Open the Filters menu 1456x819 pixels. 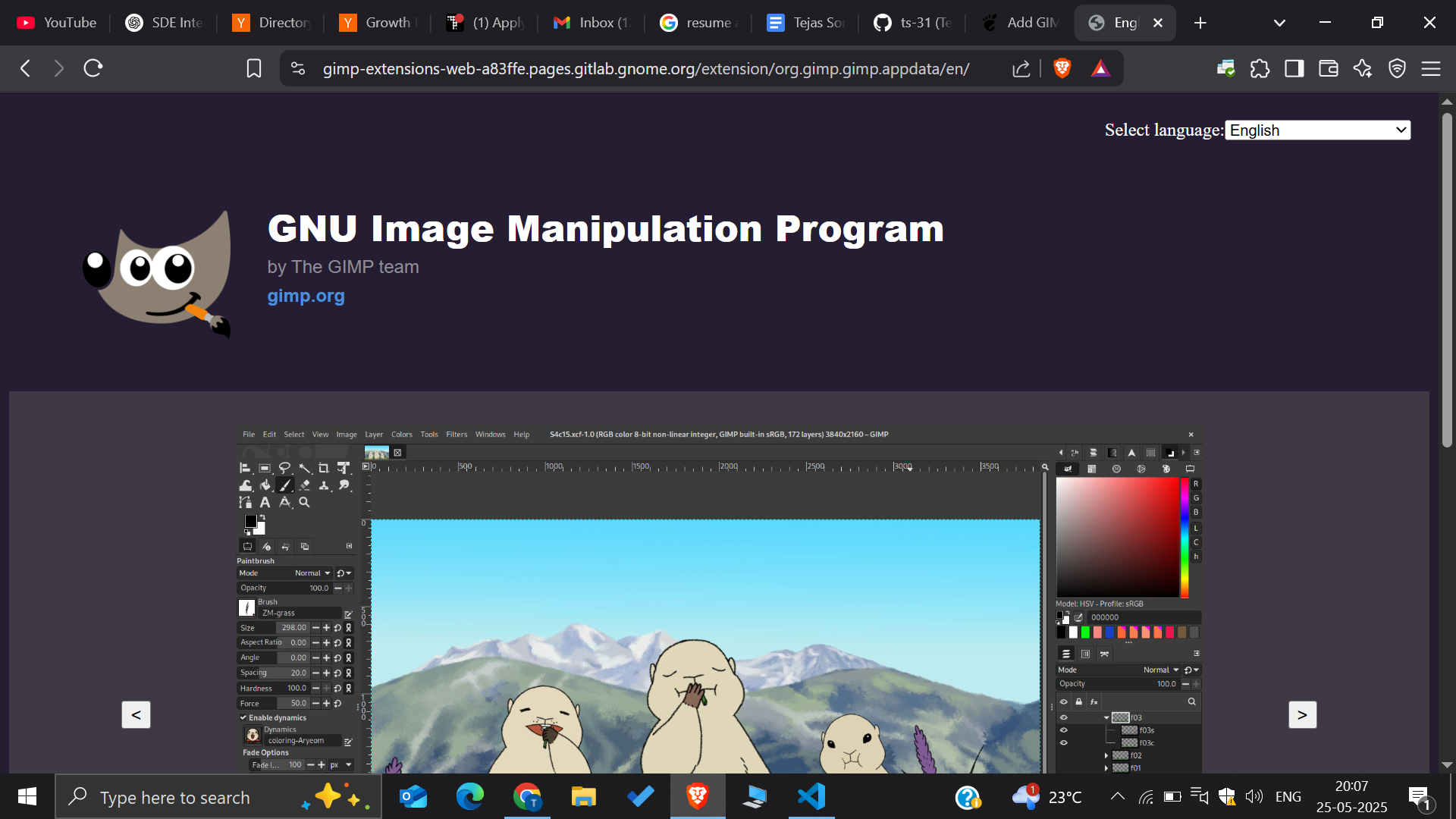457,434
